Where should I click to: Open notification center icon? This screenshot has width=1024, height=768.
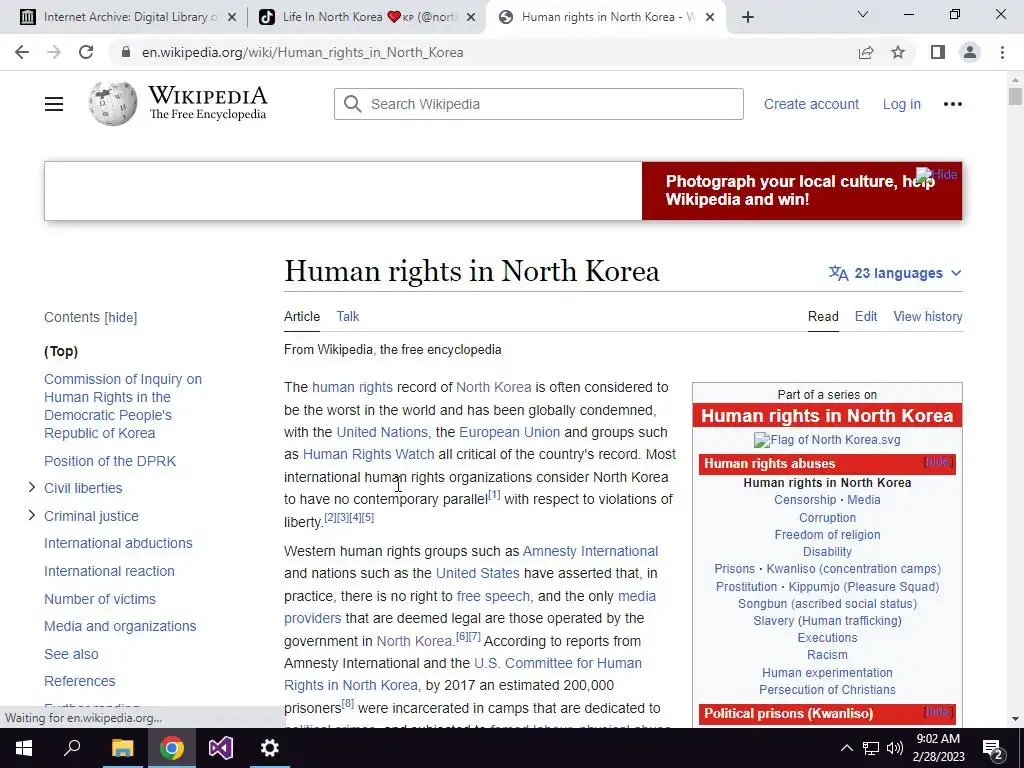click(993, 748)
